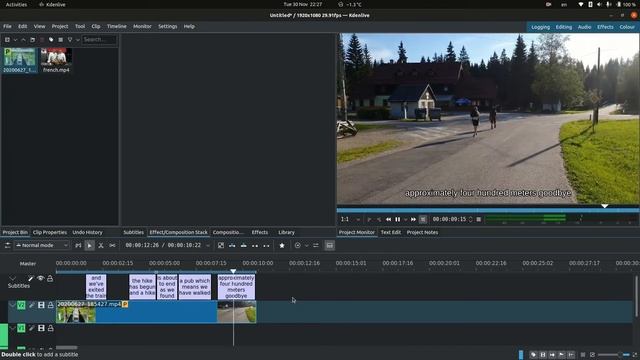
Task: Select the Spacer tool in timeline toolbar
Action: point(112,245)
